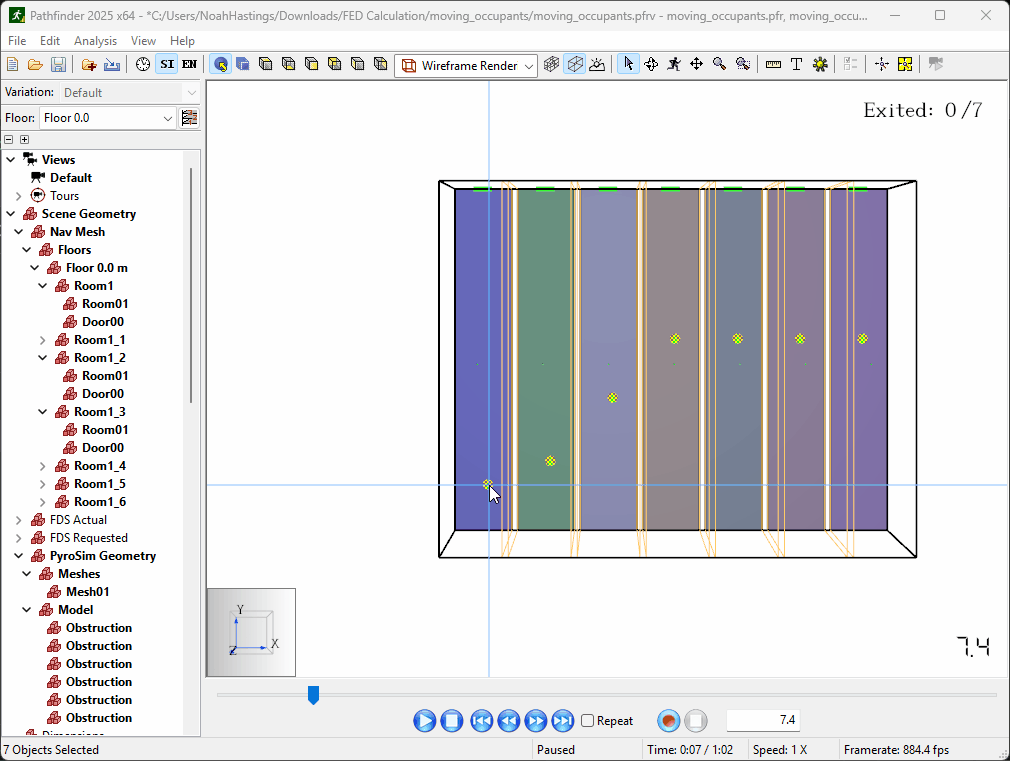Select the measure ruler tool
The image size is (1010, 761).
(x=774, y=64)
